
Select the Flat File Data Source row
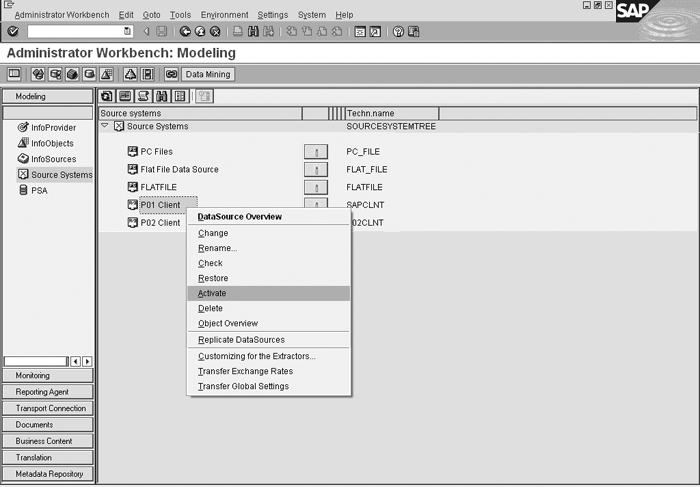179,170
